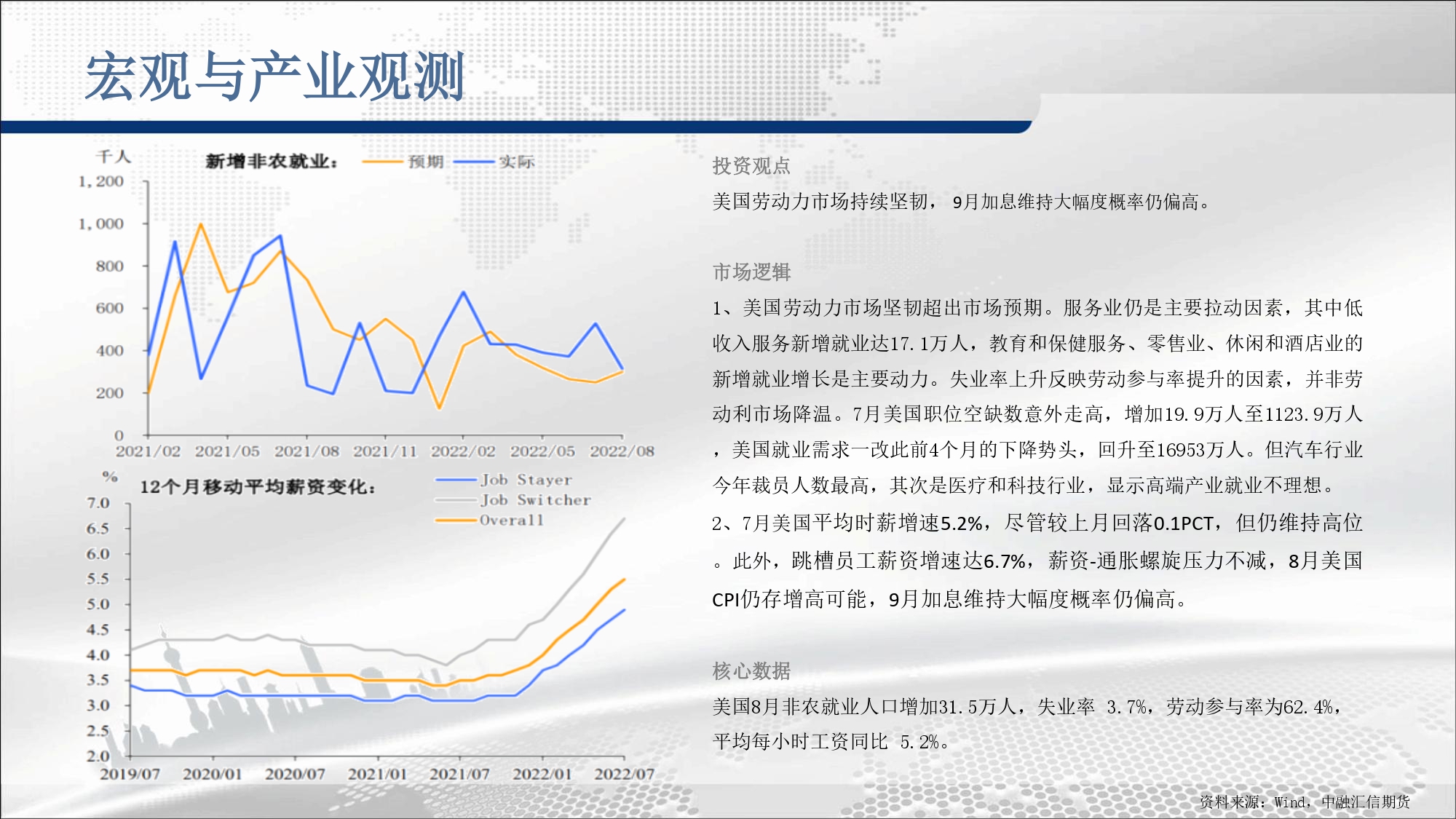Click the 2022/08 x-axis label
The width and height of the screenshot is (1456, 819).
pyautogui.click(x=622, y=451)
